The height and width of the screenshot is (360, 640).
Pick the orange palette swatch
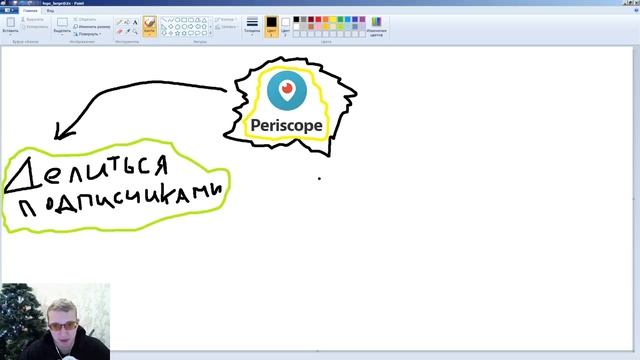pyautogui.click(x=326, y=19)
